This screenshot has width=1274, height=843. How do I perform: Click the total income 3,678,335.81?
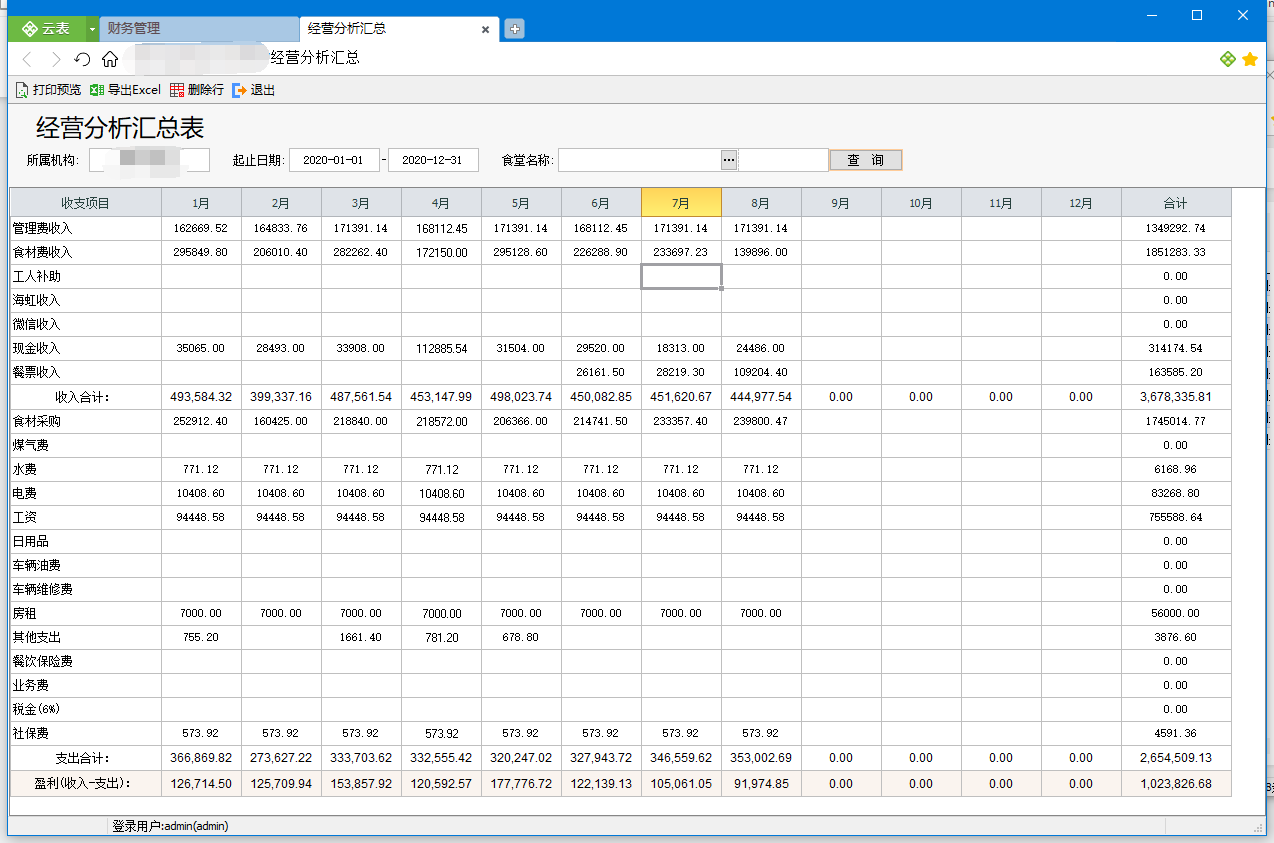[x=1176, y=397]
